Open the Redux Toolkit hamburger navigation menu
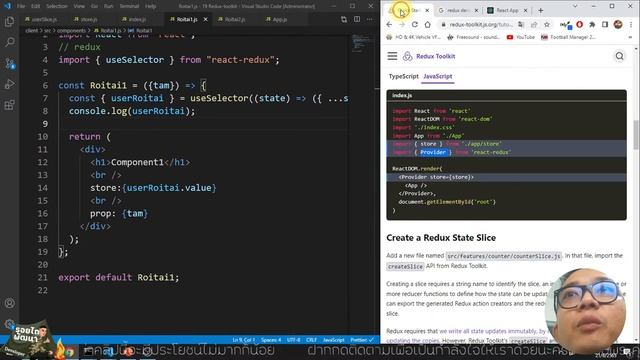 coord(392,56)
